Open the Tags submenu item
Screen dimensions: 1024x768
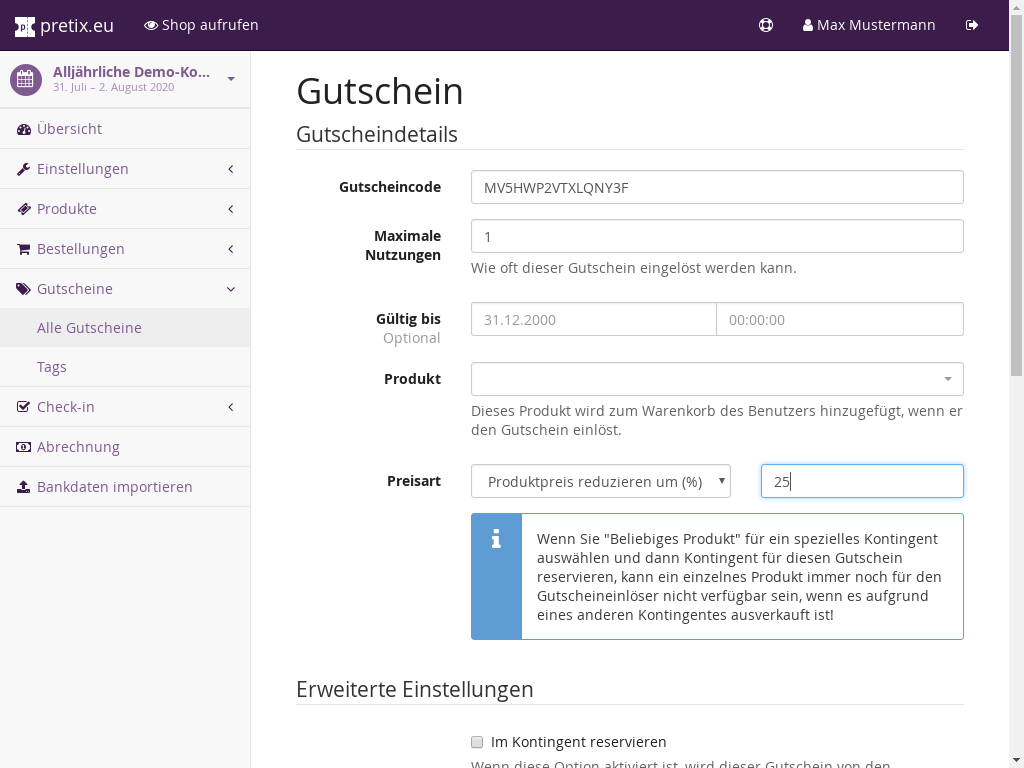point(52,367)
